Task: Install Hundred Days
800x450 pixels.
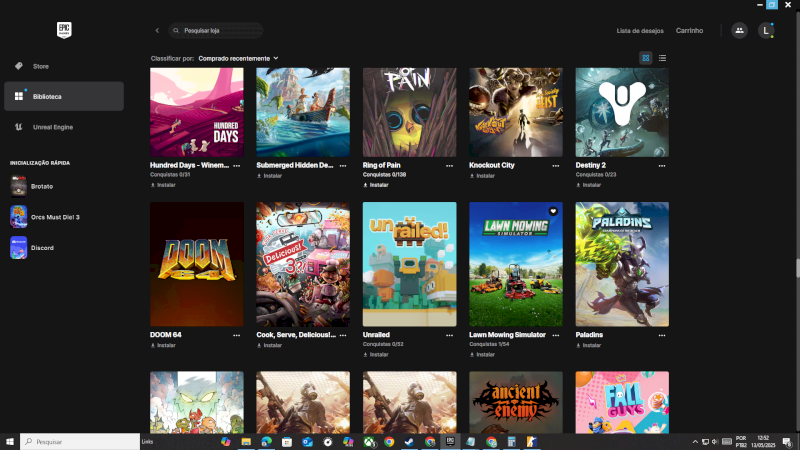Action: point(163,185)
